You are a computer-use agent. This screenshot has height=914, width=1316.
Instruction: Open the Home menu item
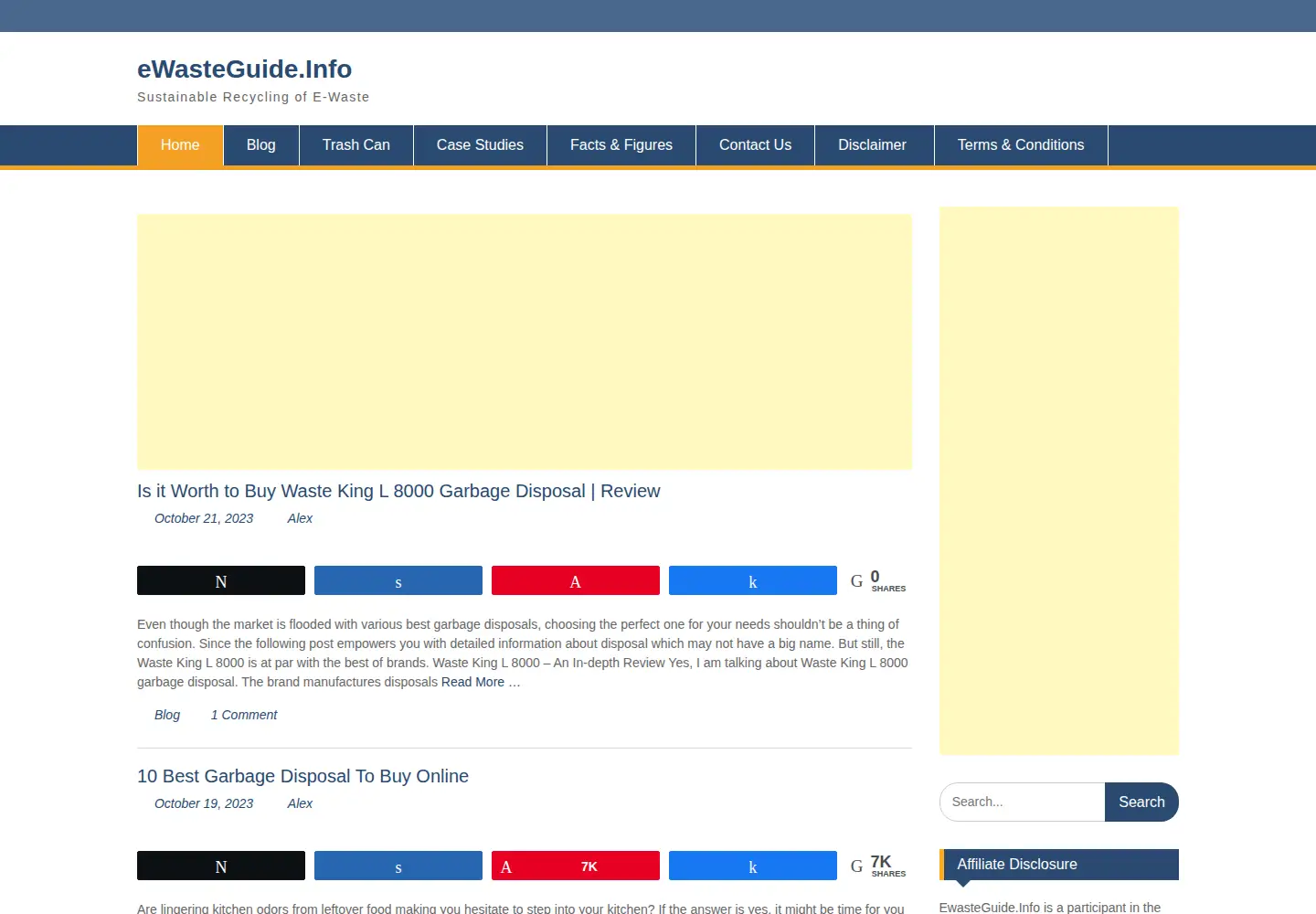pos(180,145)
